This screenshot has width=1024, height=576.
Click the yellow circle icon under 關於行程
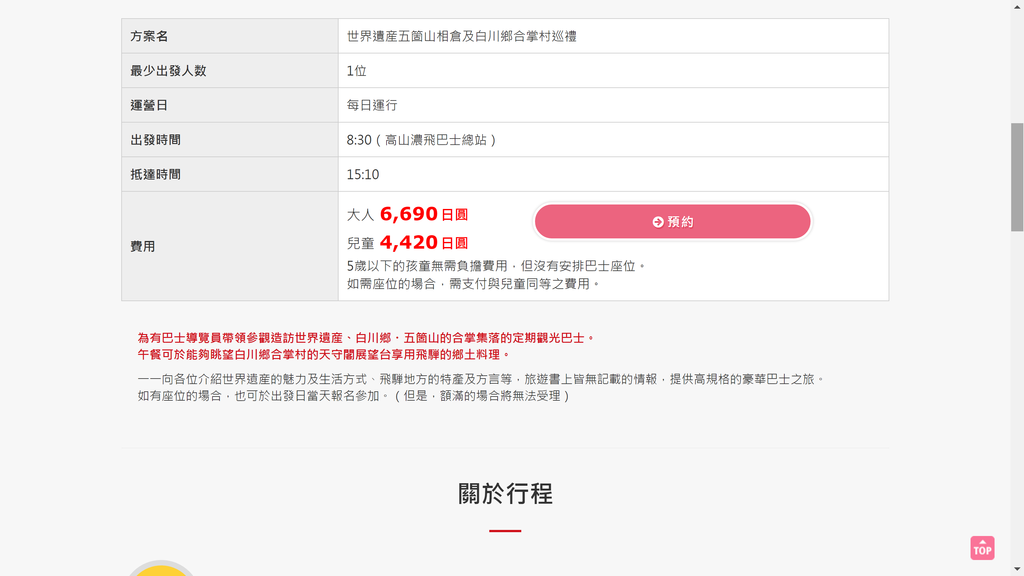point(161,568)
